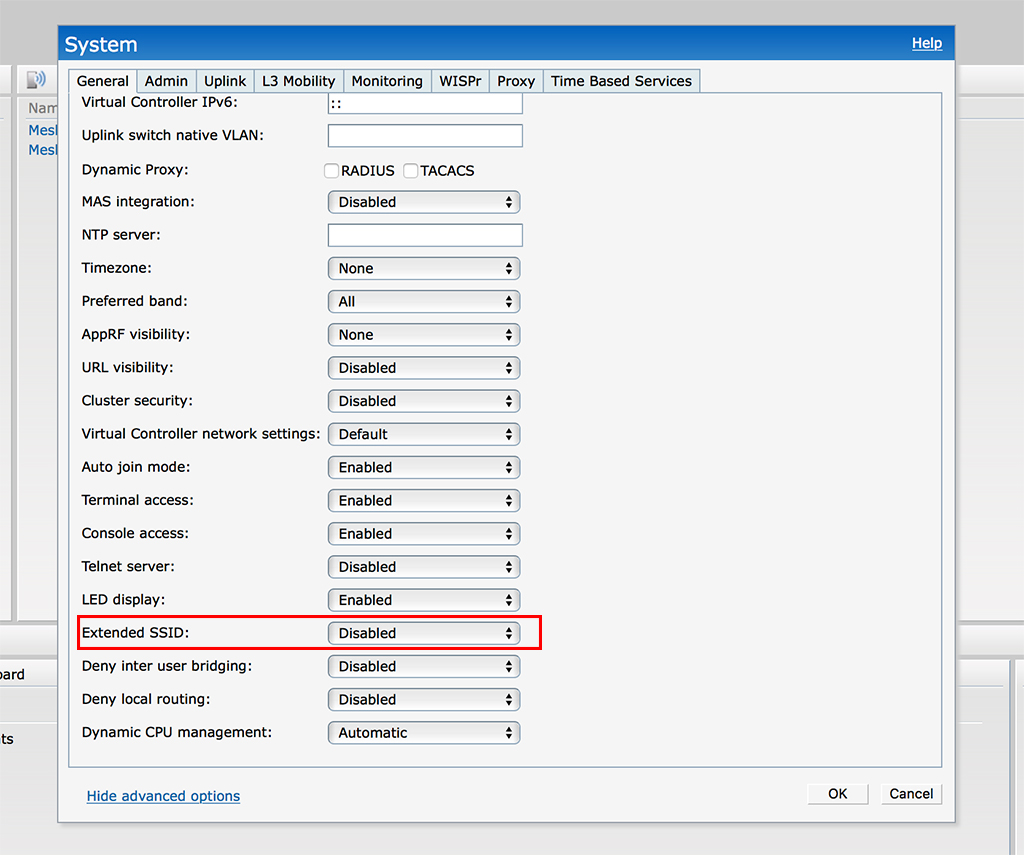This screenshot has width=1024, height=855.
Task: Open the L3 Mobility tab
Action: (298, 81)
